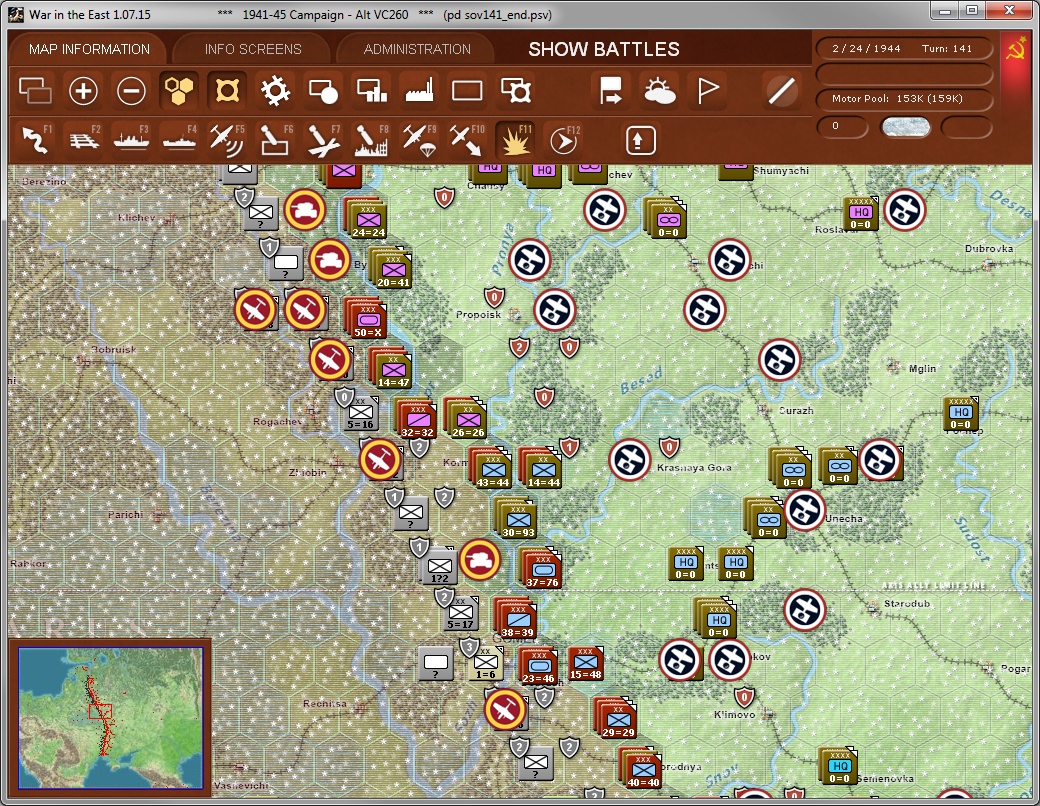Open the MAP INFORMATION tab
Screen dimensions: 1040x806
click(89, 49)
